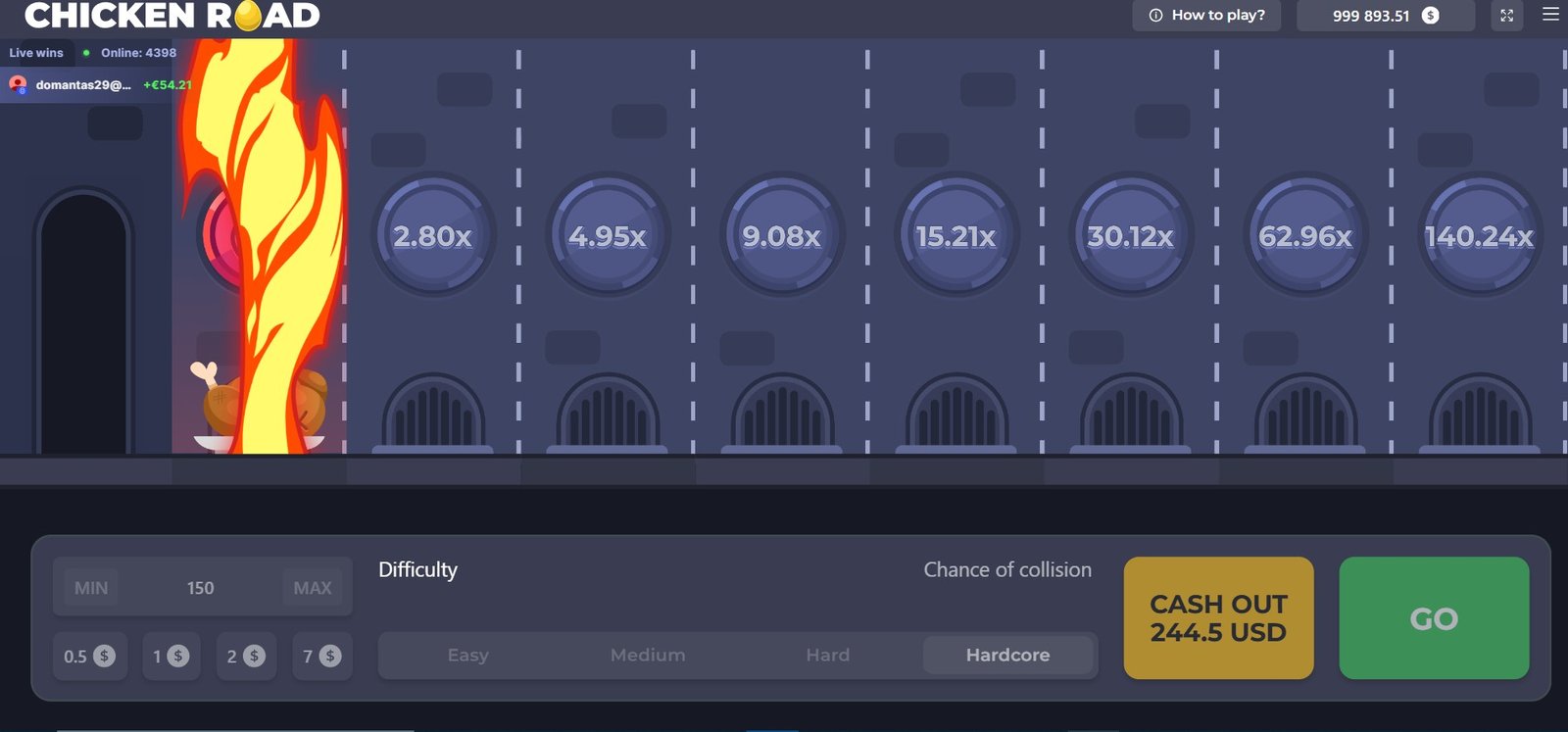Set bet to MIN
The height and width of the screenshot is (732, 1568).
tap(91, 588)
